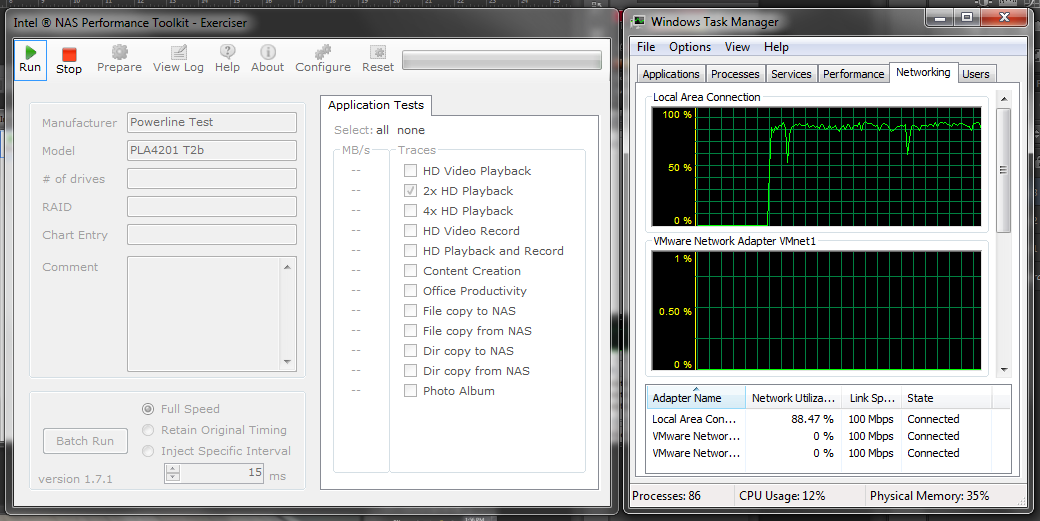Image resolution: width=1040 pixels, height=521 pixels.
Task: Click Task Manager graph scroll down arrow
Action: [1004, 370]
